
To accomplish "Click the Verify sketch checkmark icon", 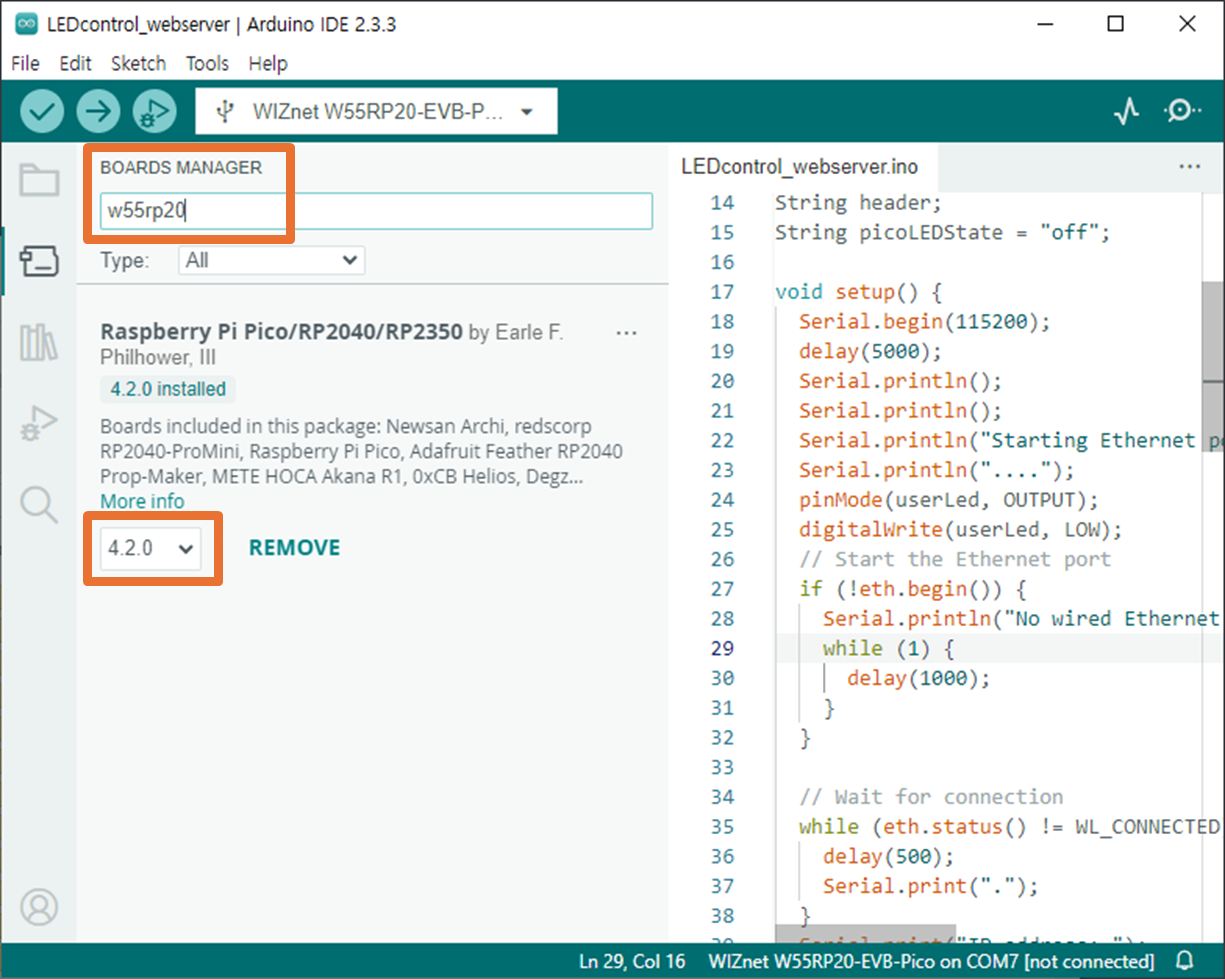I will (x=42, y=111).
